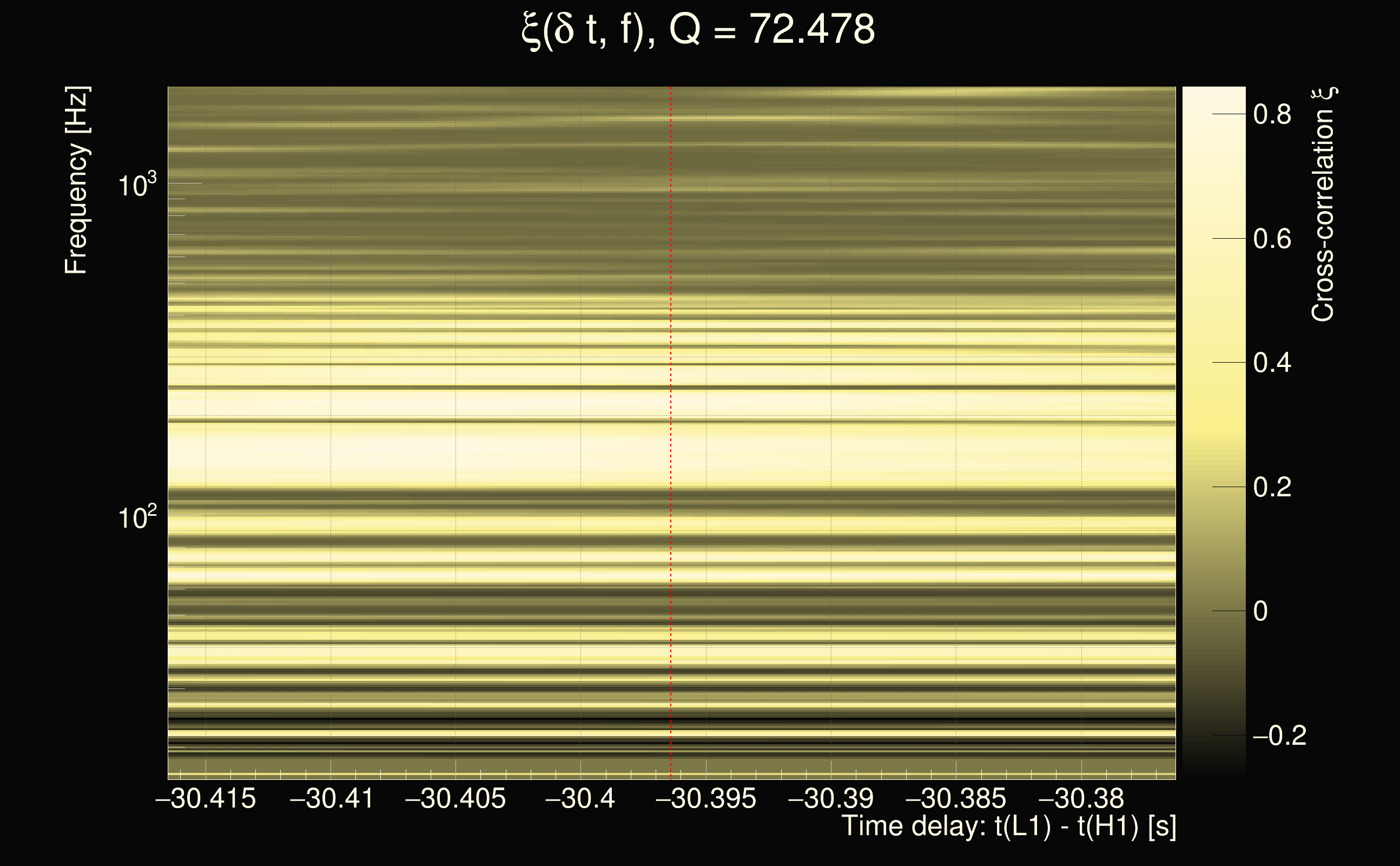Click the -0.2 value on the colorbar
Viewport: 1400px width, 866px height.
click(1280, 736)
